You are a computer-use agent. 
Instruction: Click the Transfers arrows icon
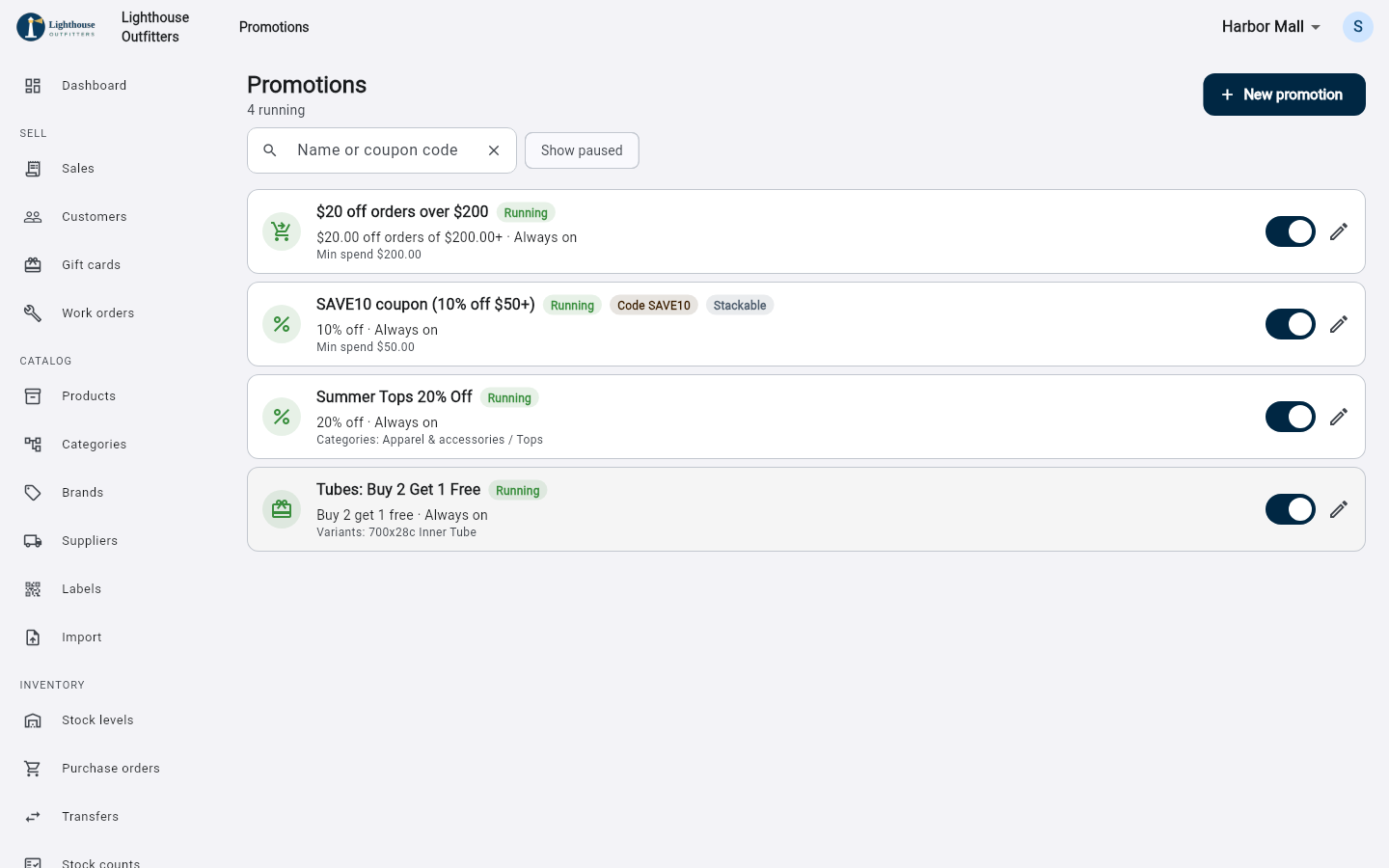[x=33, y=817]
